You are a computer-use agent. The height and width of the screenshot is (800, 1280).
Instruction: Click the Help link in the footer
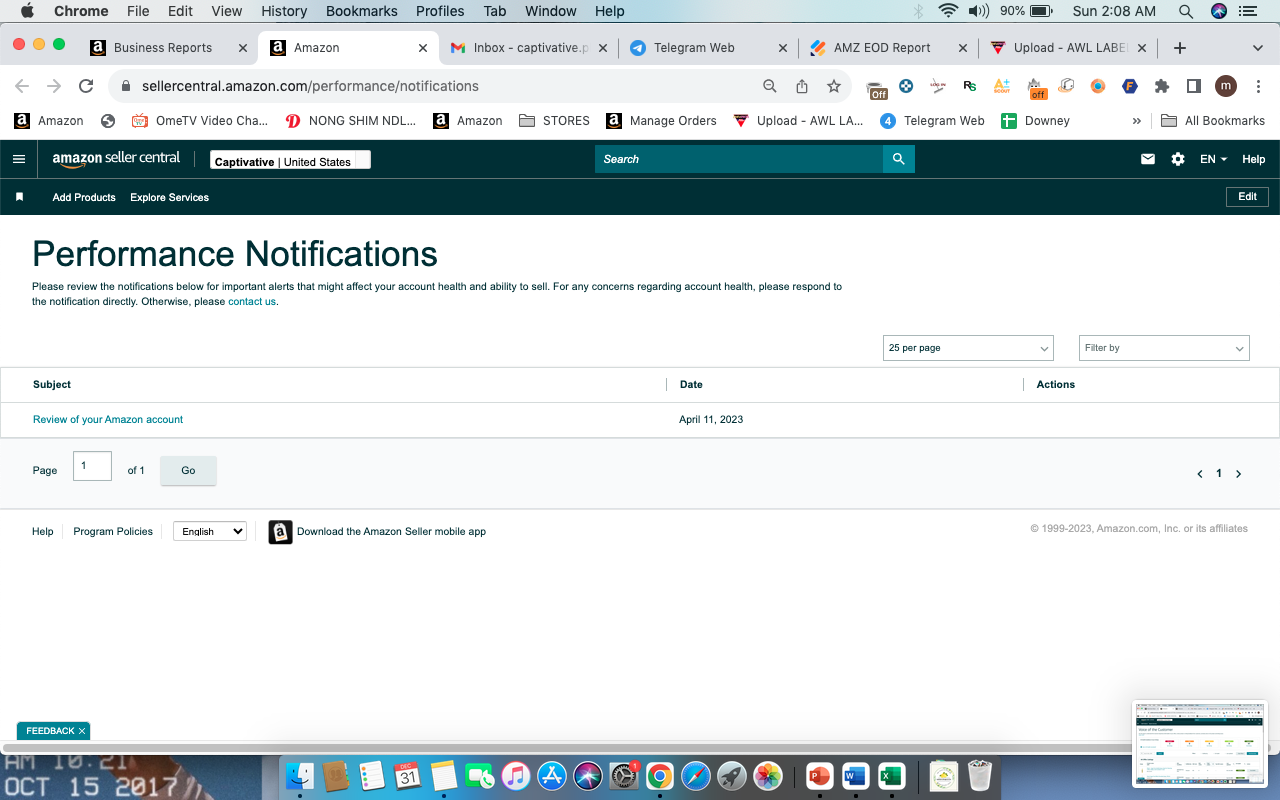tap(42, 532)
